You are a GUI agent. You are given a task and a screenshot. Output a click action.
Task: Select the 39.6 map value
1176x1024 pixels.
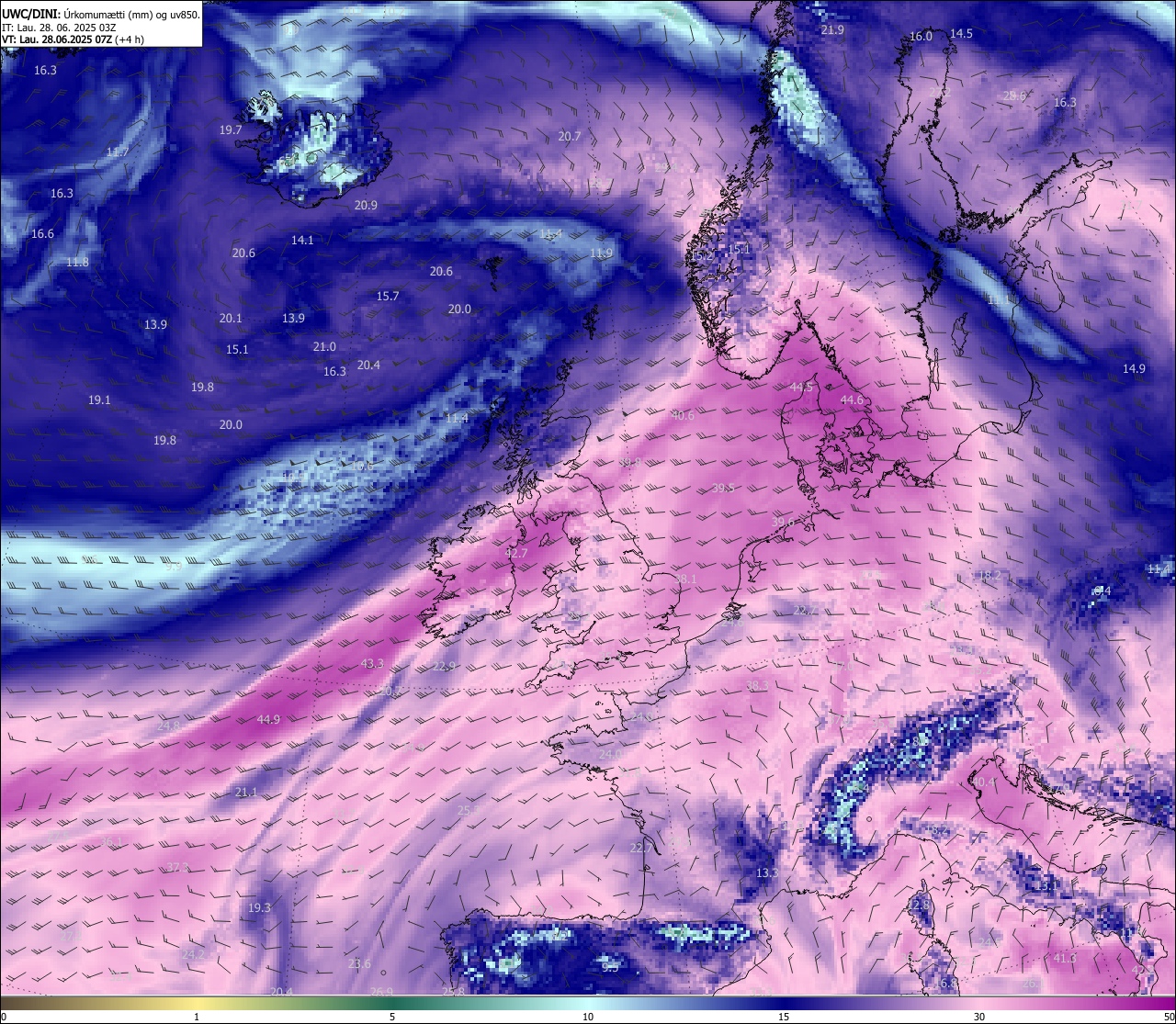pos(783,521)
